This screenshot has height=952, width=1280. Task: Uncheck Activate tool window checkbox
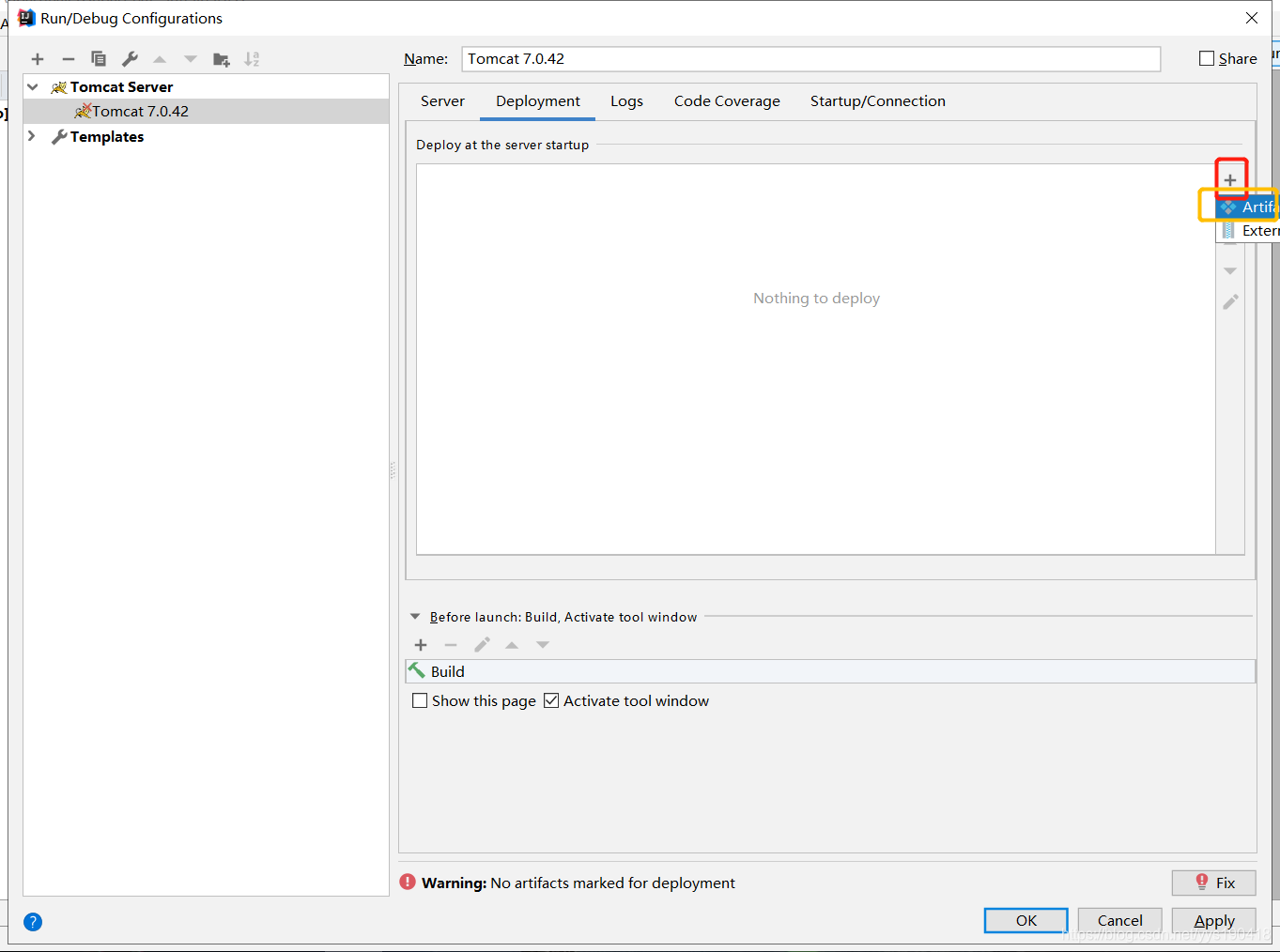click(551, 700)
